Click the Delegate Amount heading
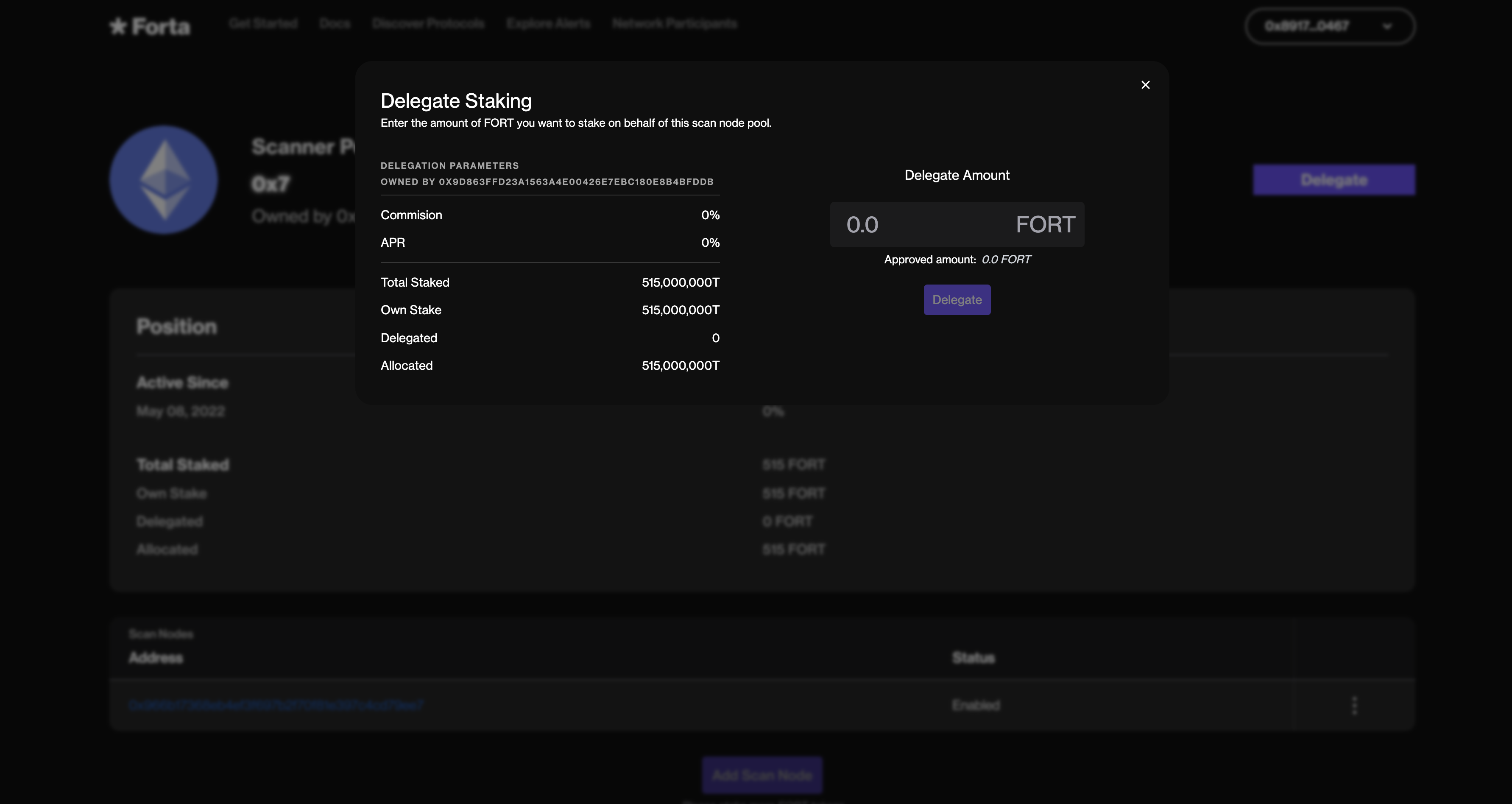The width and height of the screenshot is (1512, 804). [957, 175]
